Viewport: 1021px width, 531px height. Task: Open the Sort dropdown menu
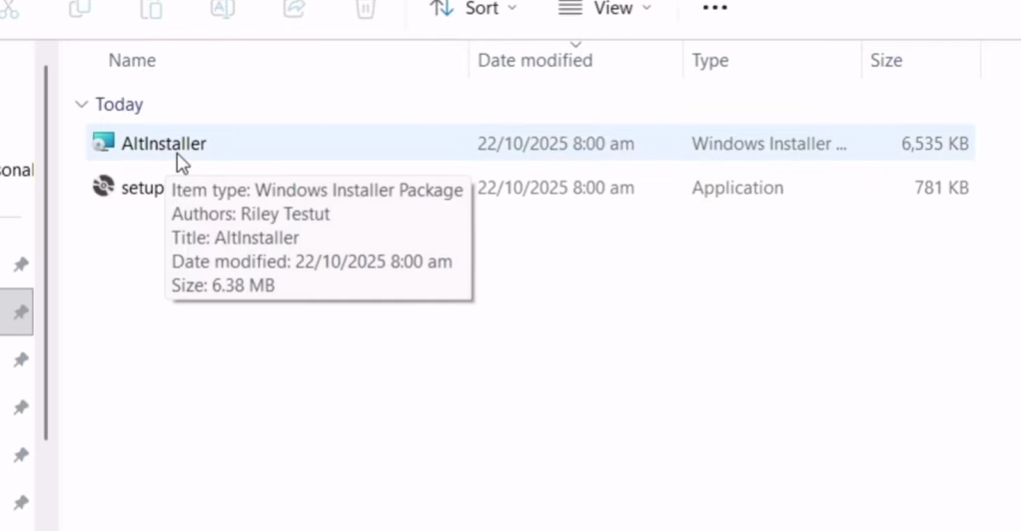(474, 9)
